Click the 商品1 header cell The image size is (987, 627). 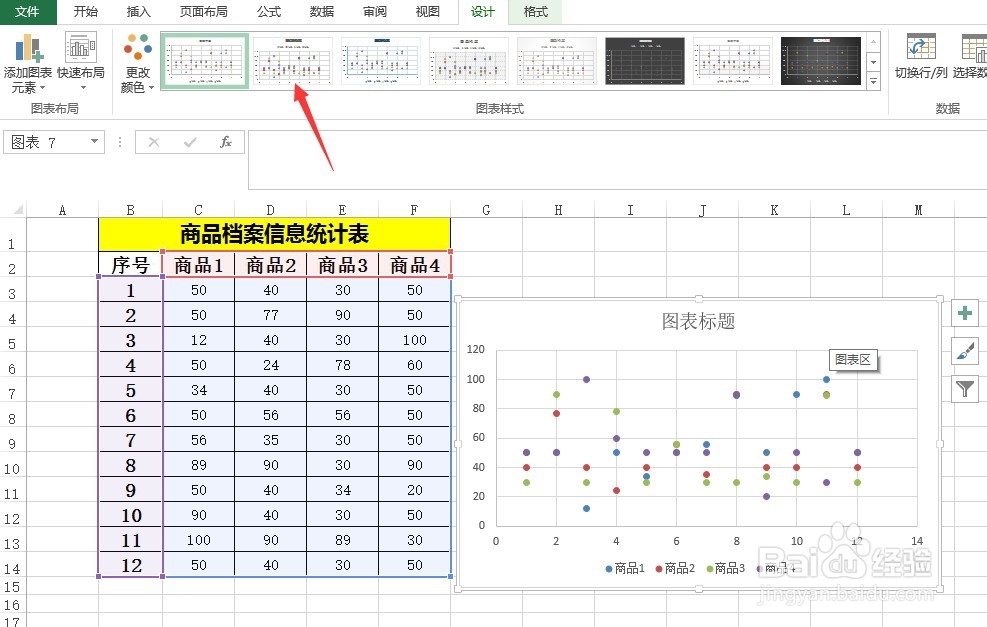[x=198, y=264]
